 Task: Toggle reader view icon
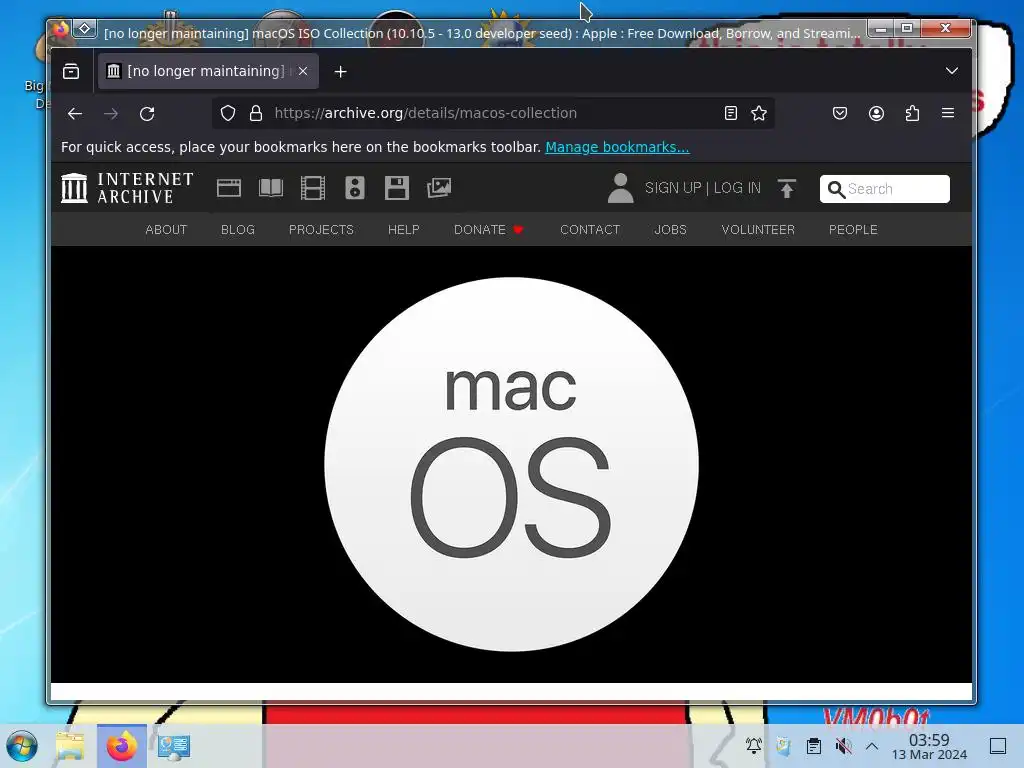click(x=731, y=113)
